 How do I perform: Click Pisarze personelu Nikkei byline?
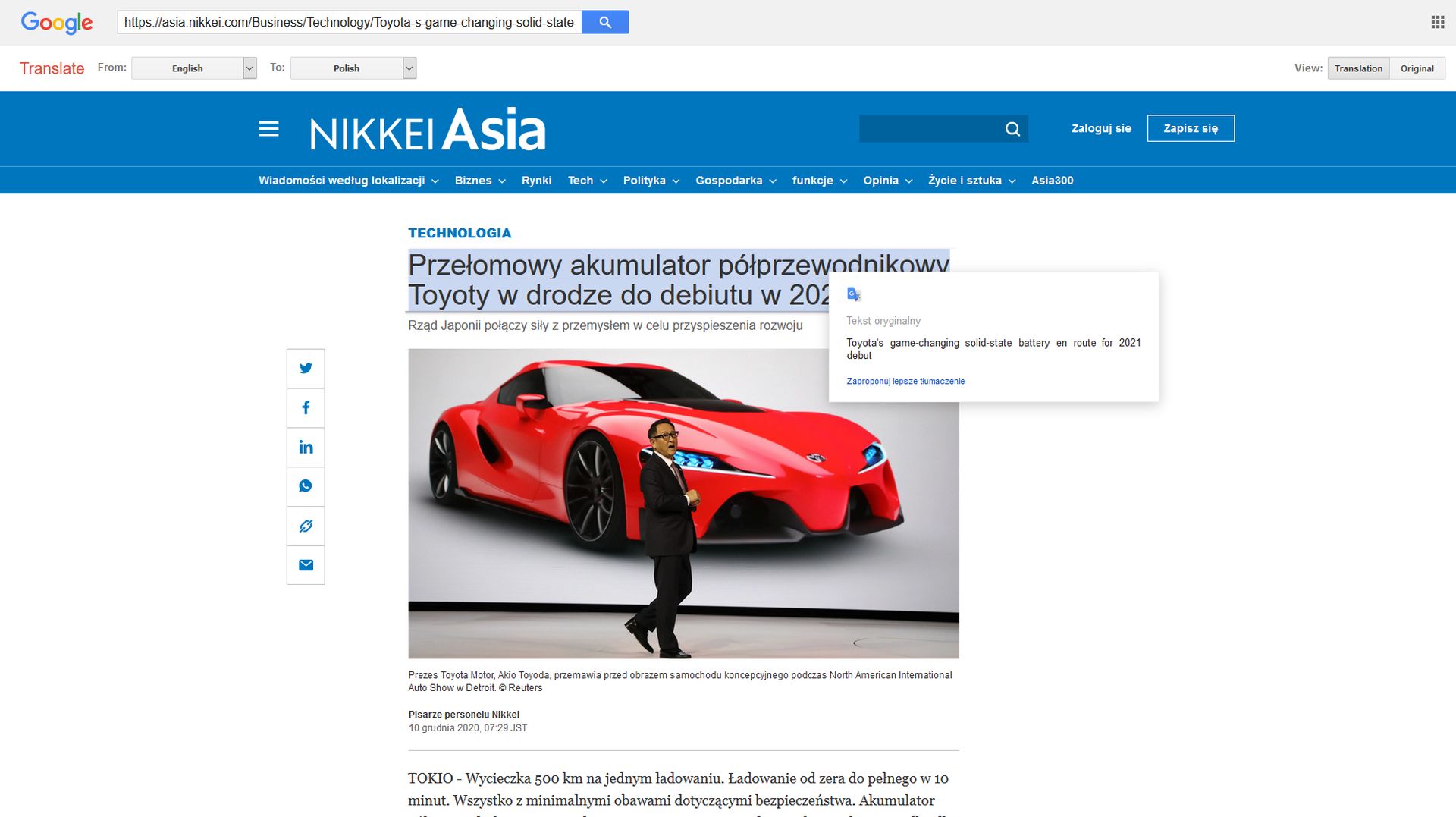(463, 715)
